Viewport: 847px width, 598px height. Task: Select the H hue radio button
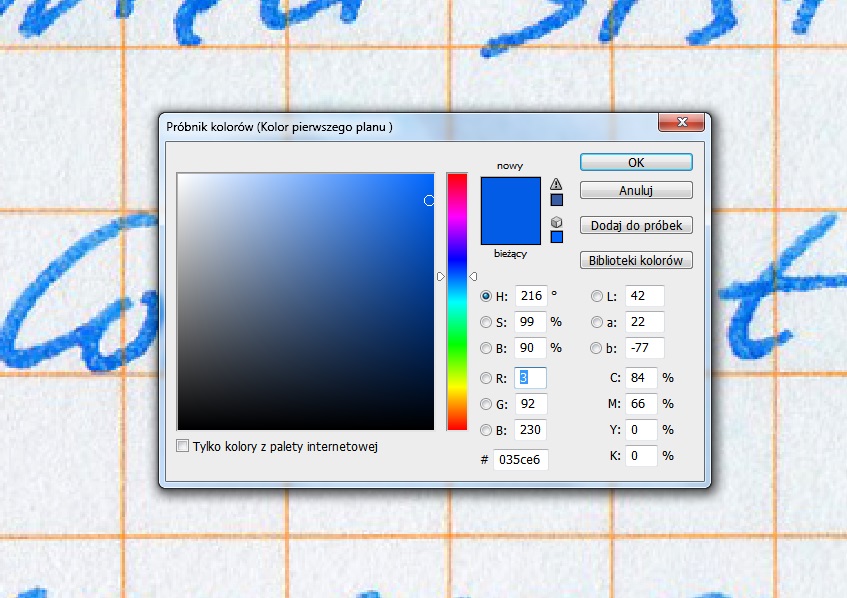pos(487,296)
